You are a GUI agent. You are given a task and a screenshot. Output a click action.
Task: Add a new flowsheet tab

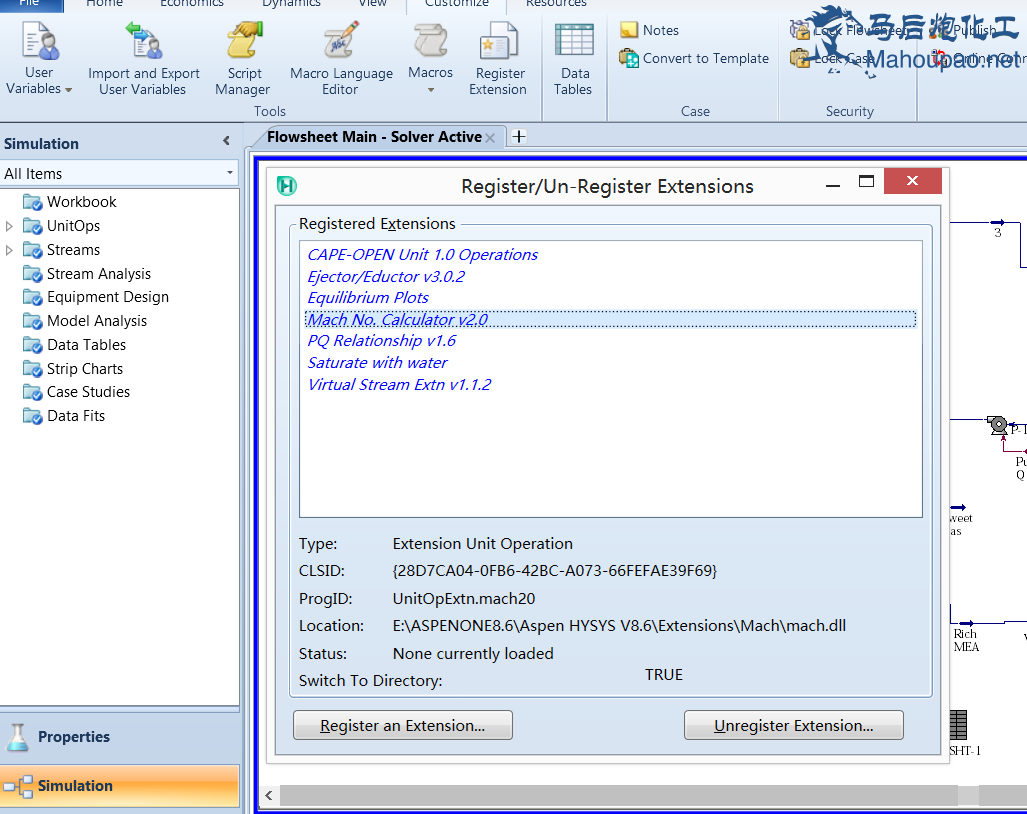(x=519, y=137)
